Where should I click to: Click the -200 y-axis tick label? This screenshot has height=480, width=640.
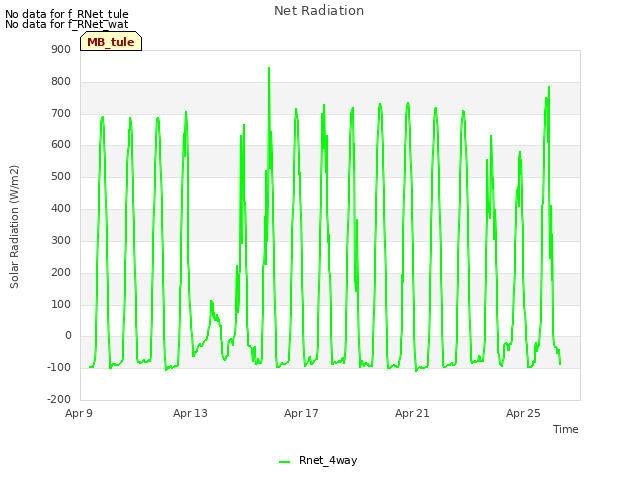point(59,399)
